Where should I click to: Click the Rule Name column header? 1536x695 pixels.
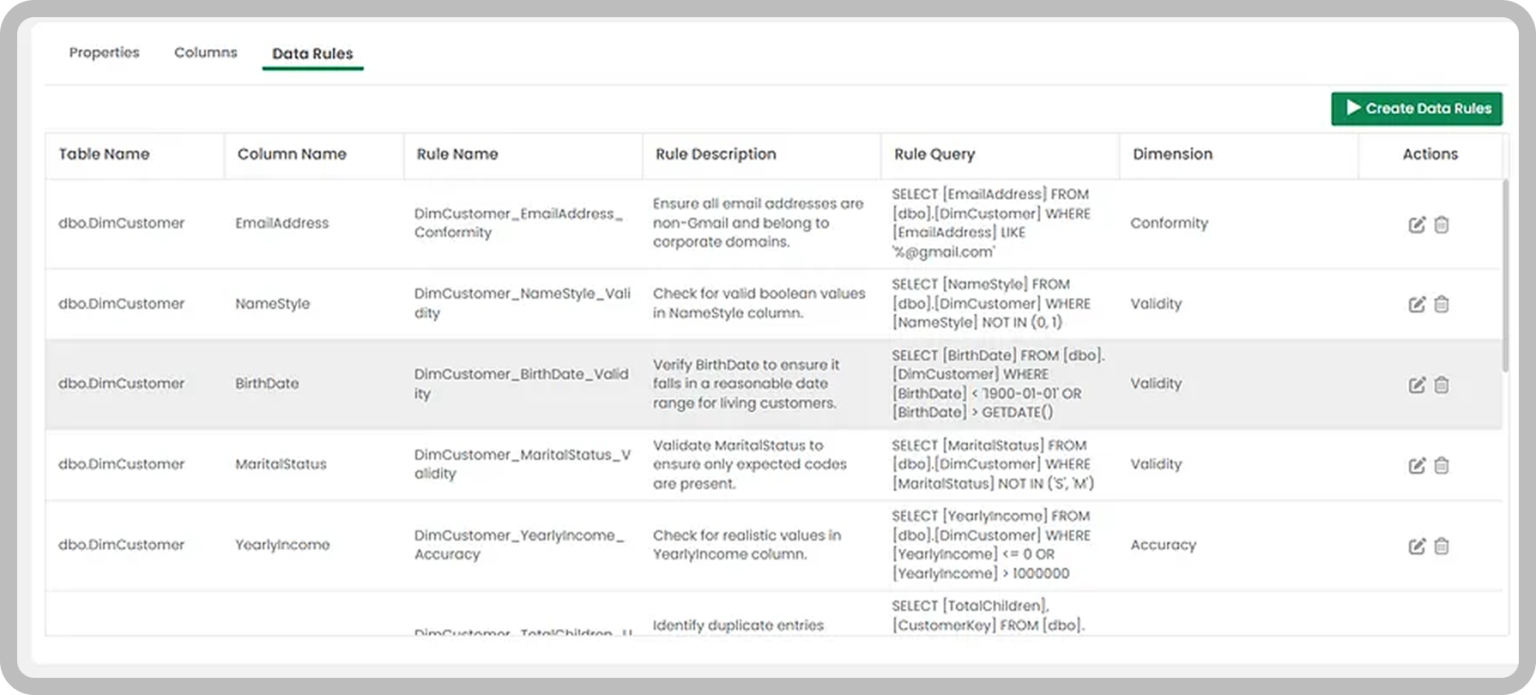coord(457,154)
